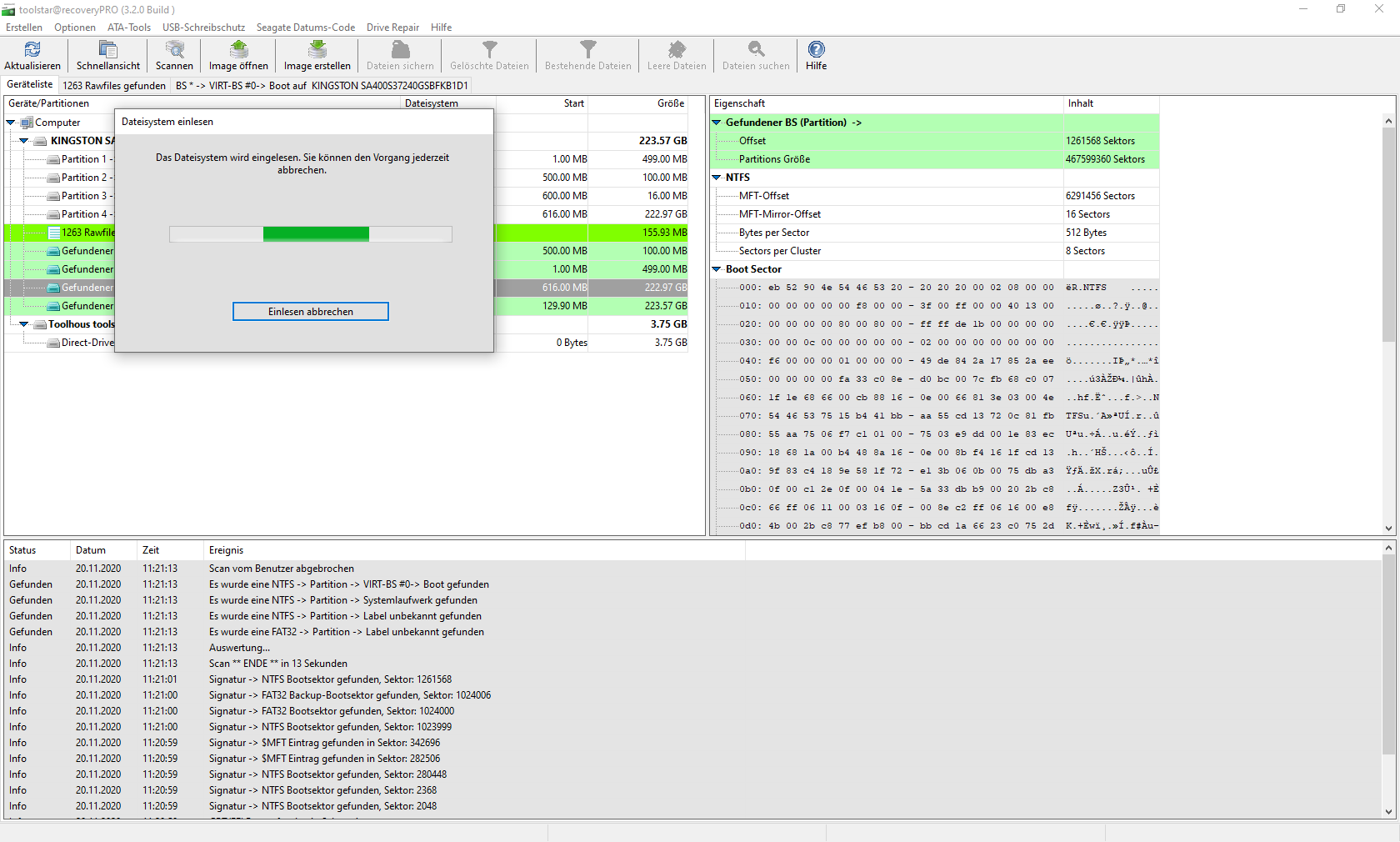The height and width of the screenshot is (842, 1400).
Task: Open the Drive Repair menu
Action: [x=392, y=28]
